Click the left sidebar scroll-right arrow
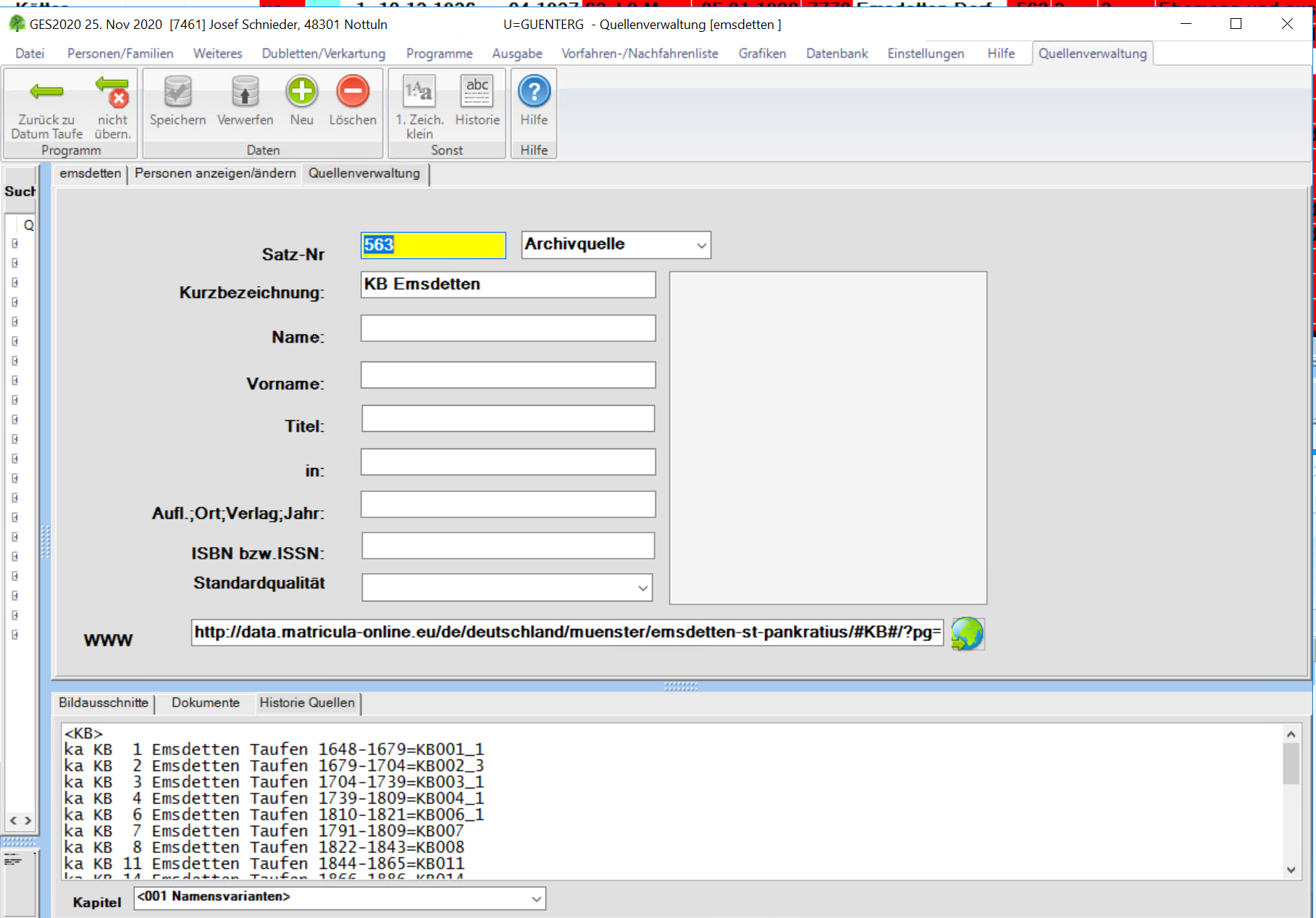The width and height of the screenshot is (1316, 918). click(x=28, y=821)
